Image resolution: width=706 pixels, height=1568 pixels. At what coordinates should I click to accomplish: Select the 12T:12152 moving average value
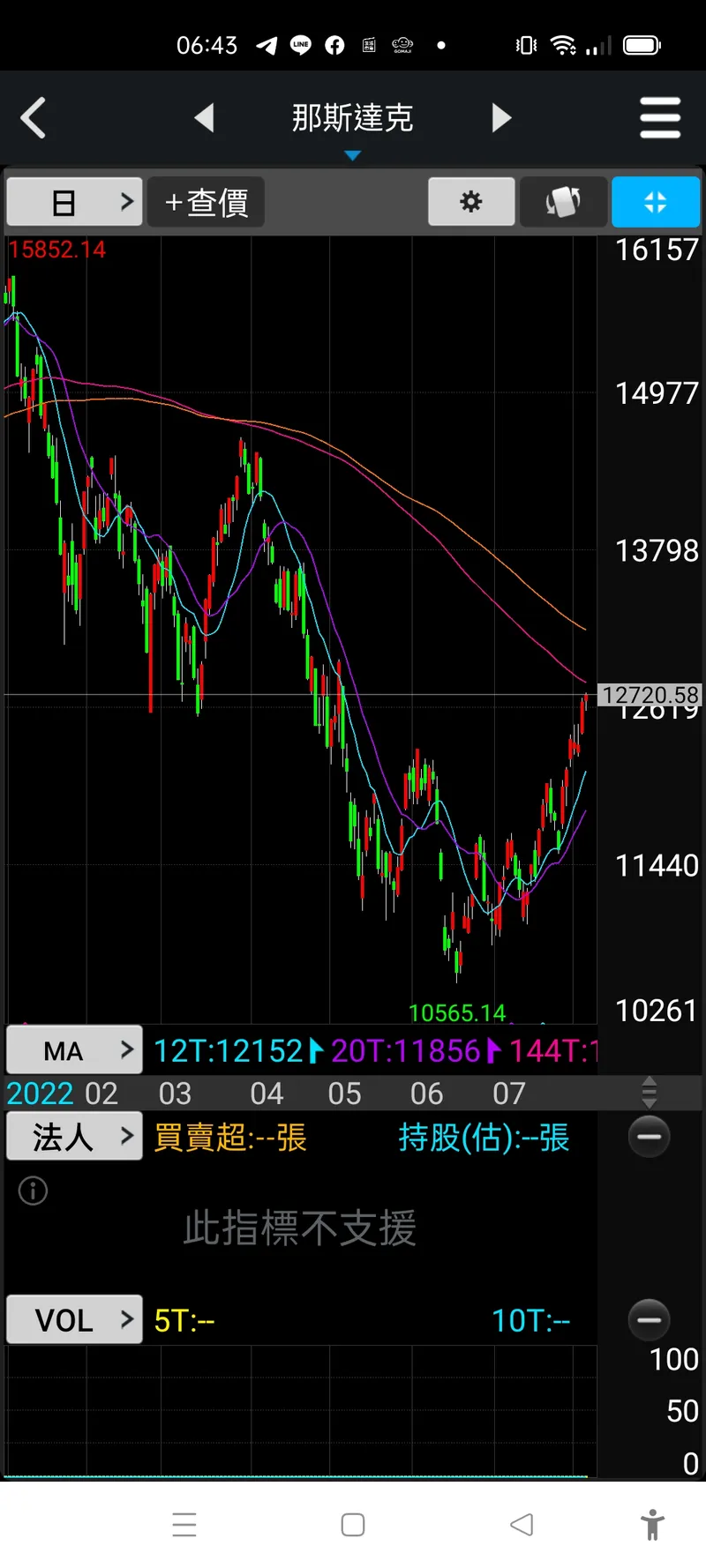pyautogui.click(x=229, y=1050)
